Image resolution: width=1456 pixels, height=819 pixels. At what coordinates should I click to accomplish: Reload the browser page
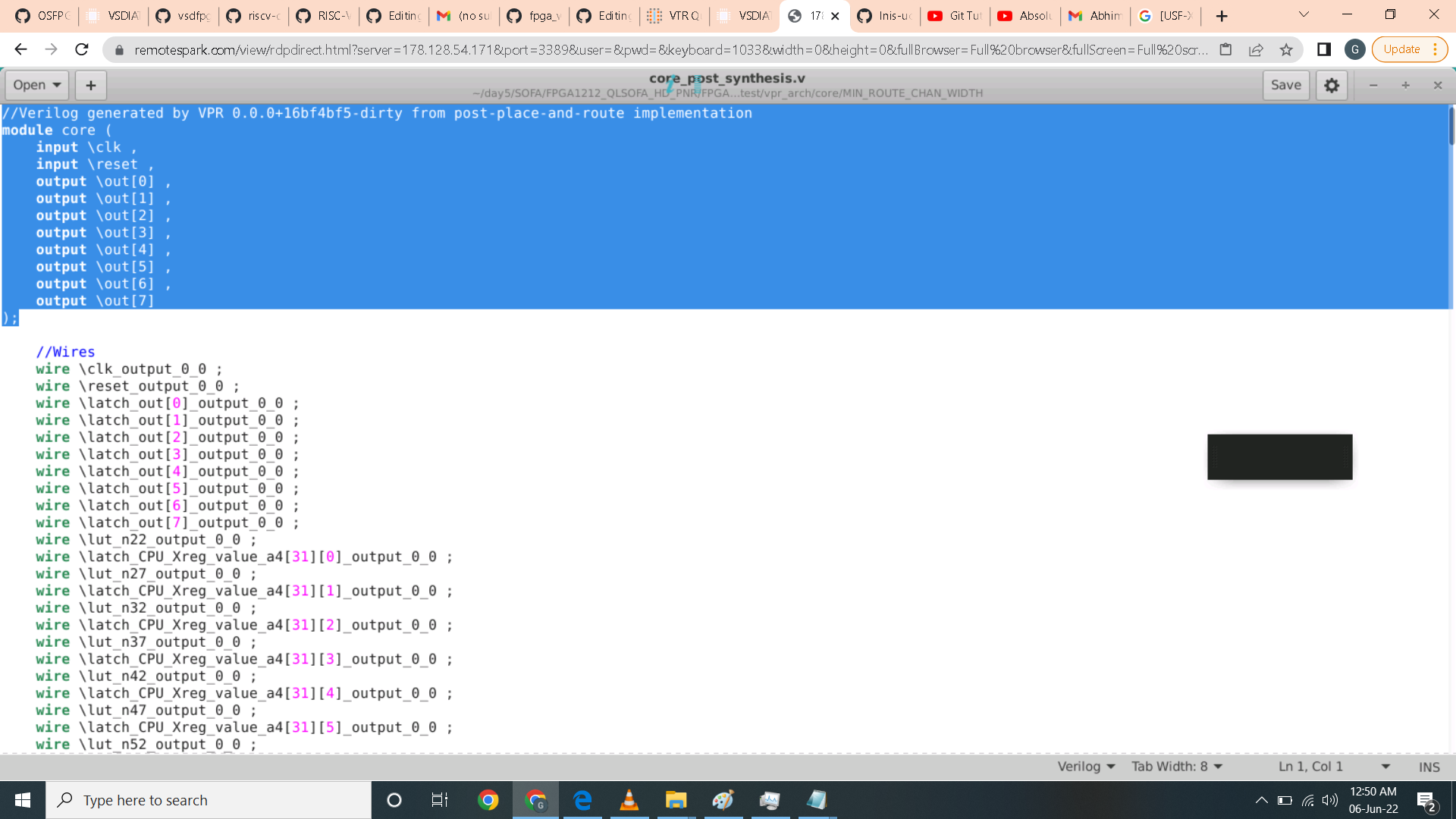(x=82, y=49)
